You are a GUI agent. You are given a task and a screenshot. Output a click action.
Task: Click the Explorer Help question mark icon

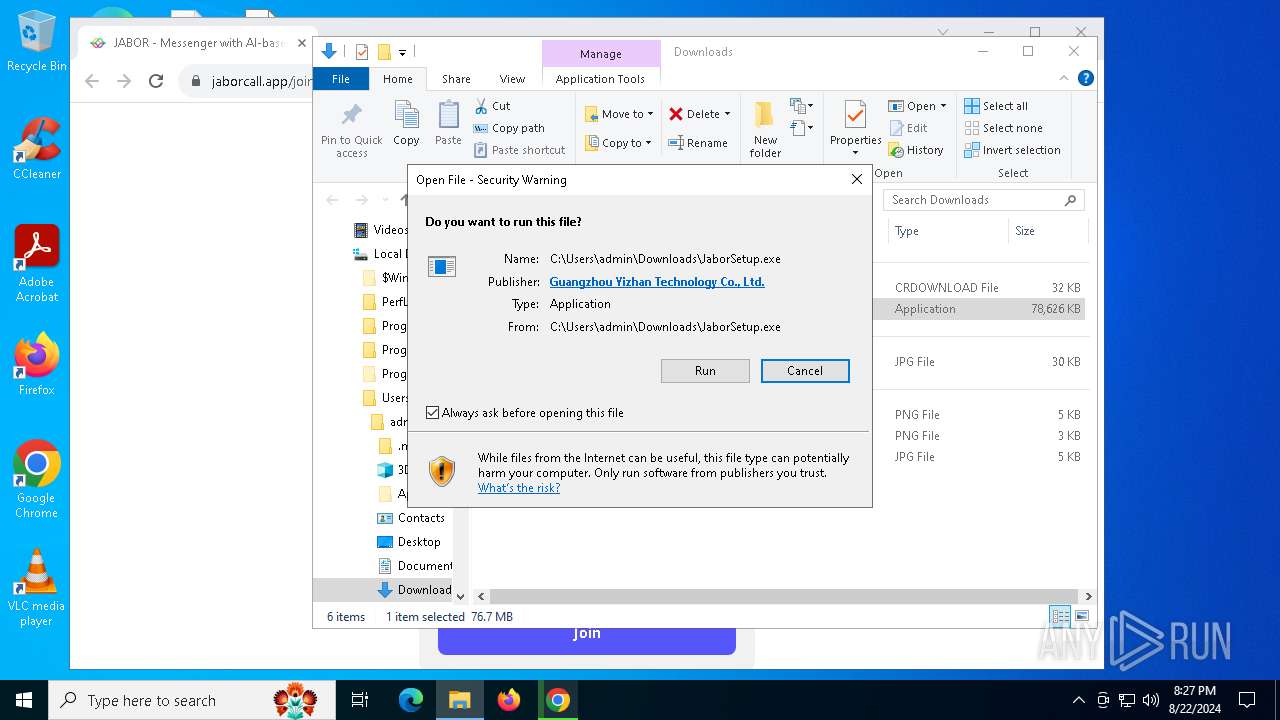1085,78
